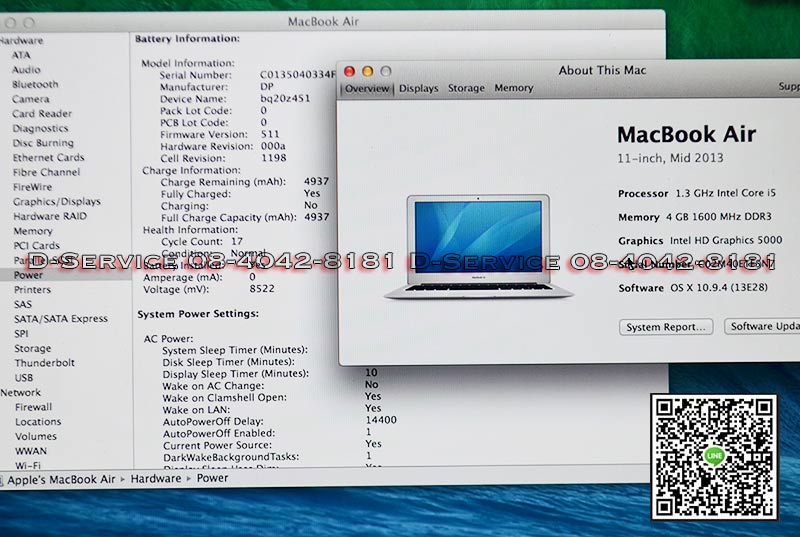This screenshot has height=537, width=800.
Task: Select Audio in the hardware list
Action: tap(26, 70)
